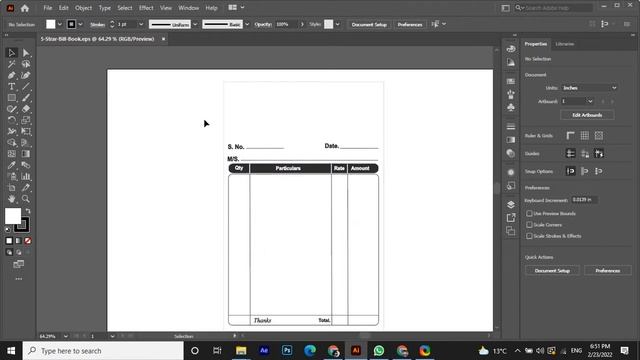The image size is (640, 360).
Task: Select the Pen tool
Action: [x=11, y=76]
